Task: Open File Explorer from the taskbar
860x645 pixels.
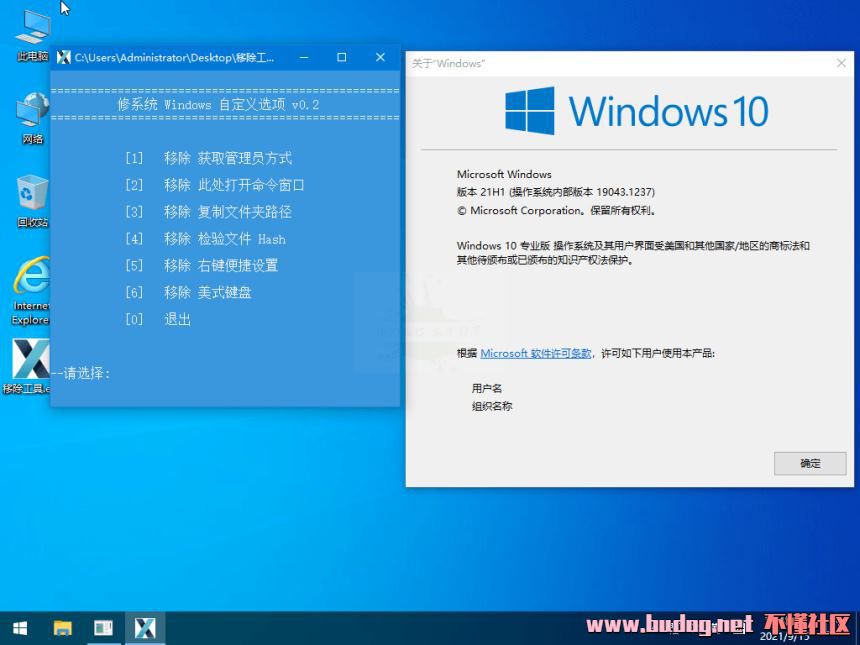Action: click(x=63, y=628)
